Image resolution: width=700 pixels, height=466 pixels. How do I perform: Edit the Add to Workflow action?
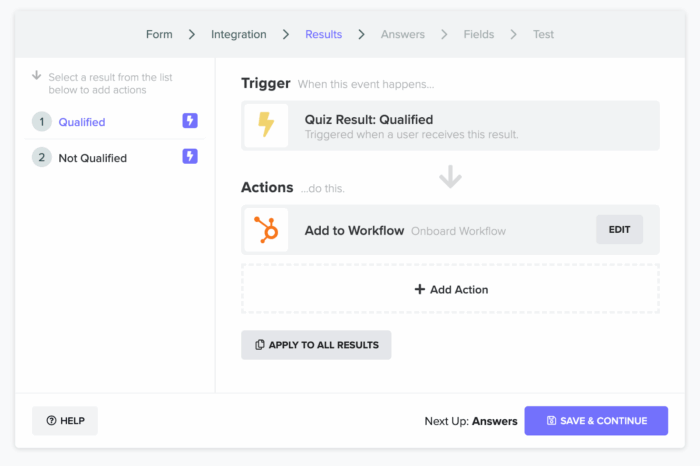(x=619, y=230)
